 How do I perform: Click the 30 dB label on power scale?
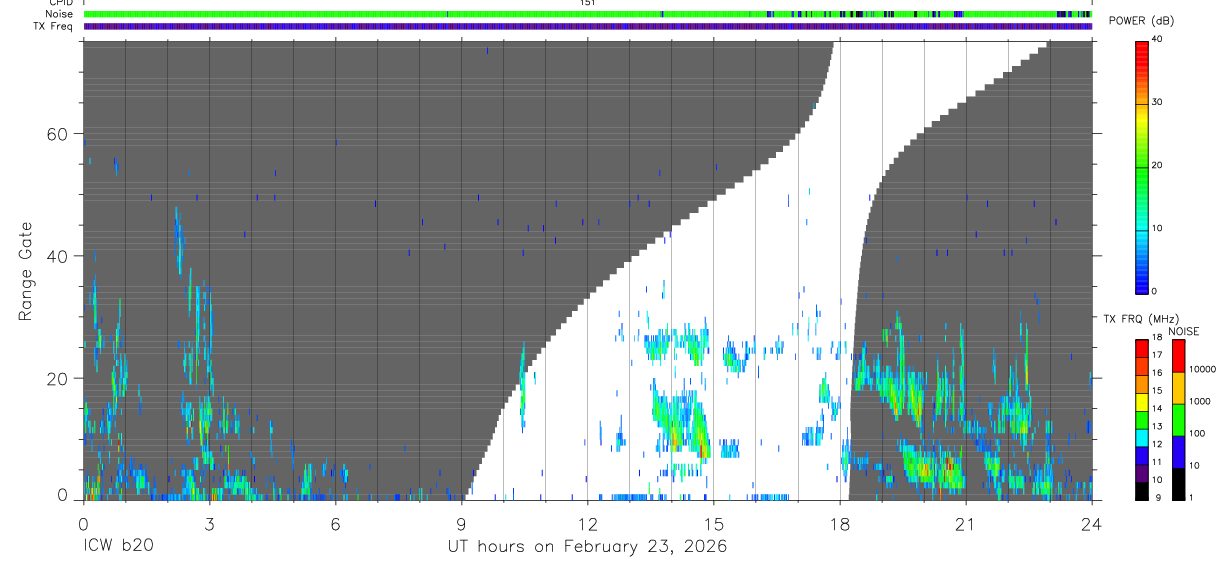pos(1156,103)
